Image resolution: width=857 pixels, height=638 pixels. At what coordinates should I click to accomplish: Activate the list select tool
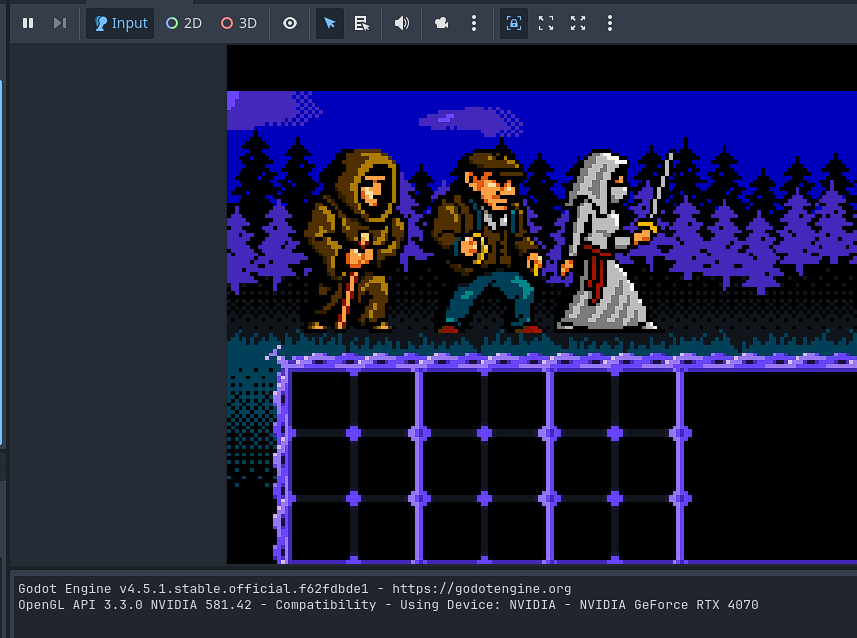[362, 23]
